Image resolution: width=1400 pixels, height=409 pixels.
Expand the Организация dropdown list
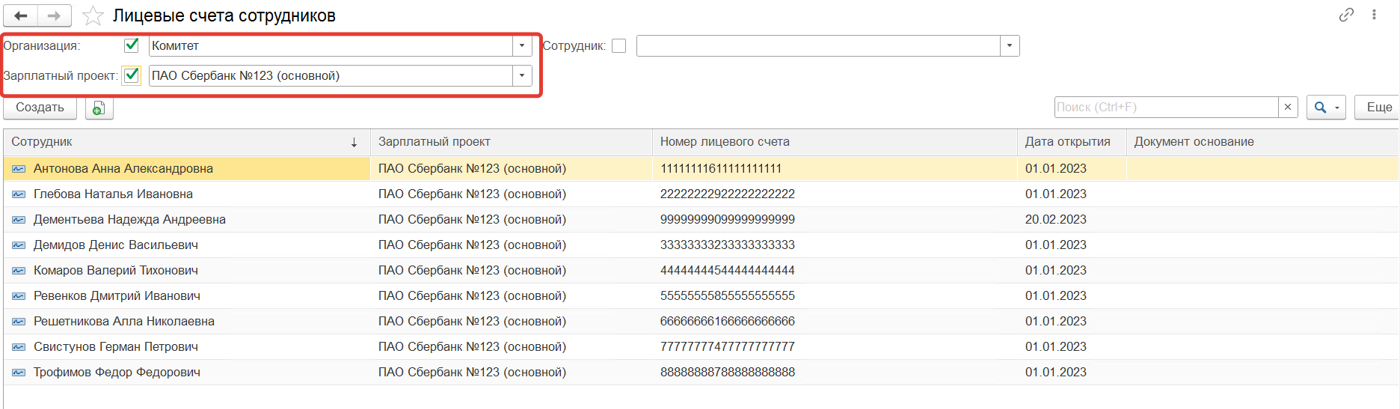521,46
